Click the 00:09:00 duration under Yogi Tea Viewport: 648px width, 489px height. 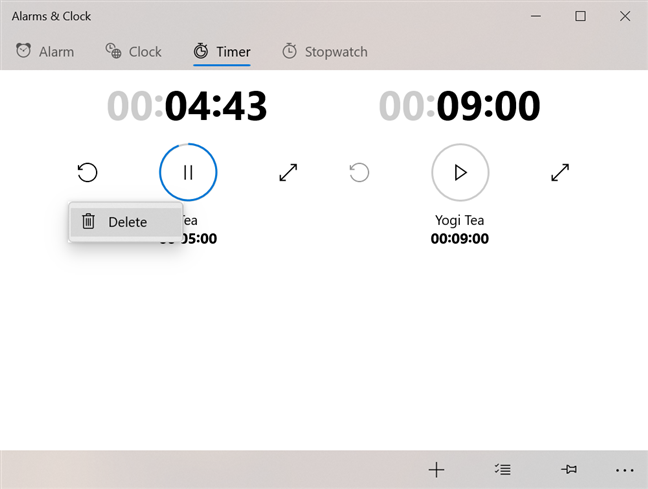pos(460,239)
